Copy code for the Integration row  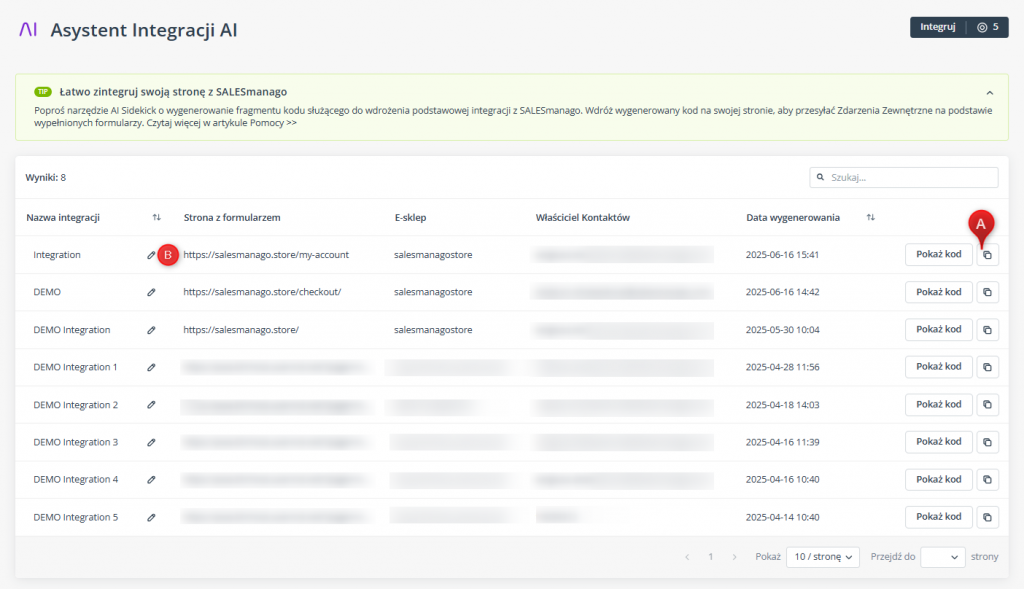(x=987, y=255)
